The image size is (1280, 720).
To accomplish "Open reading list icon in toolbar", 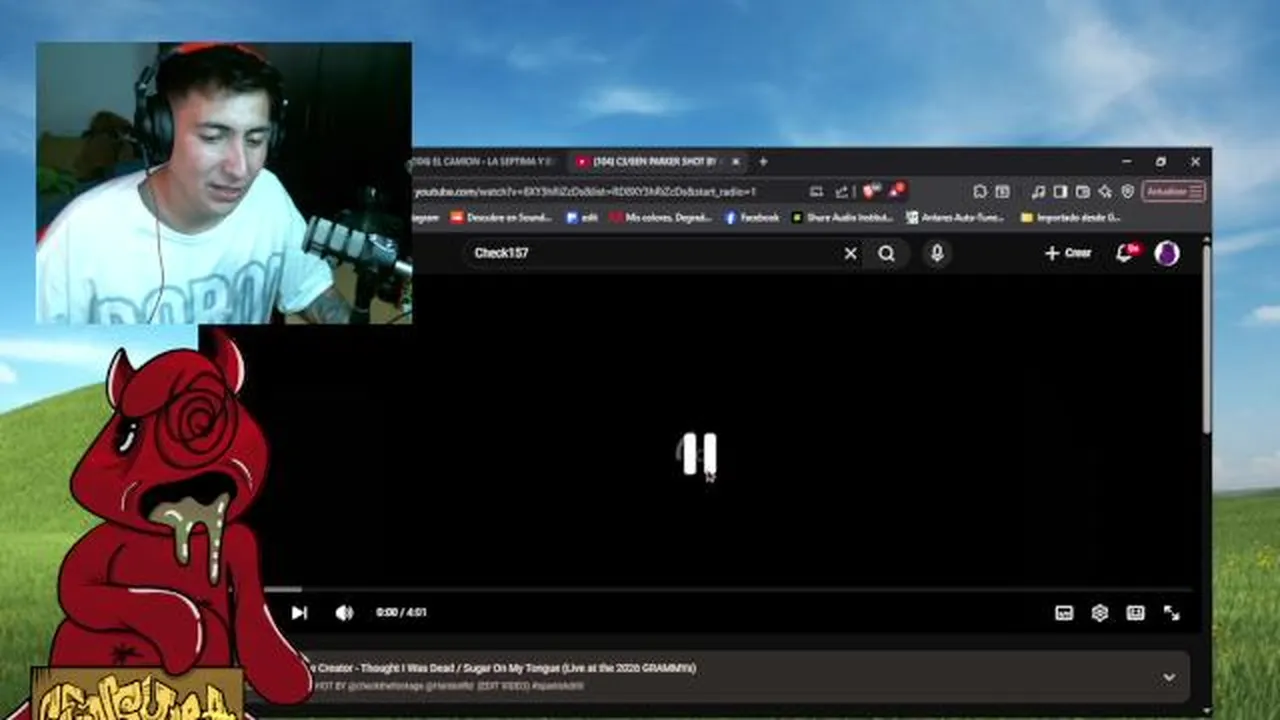I will click(1002, 191).
